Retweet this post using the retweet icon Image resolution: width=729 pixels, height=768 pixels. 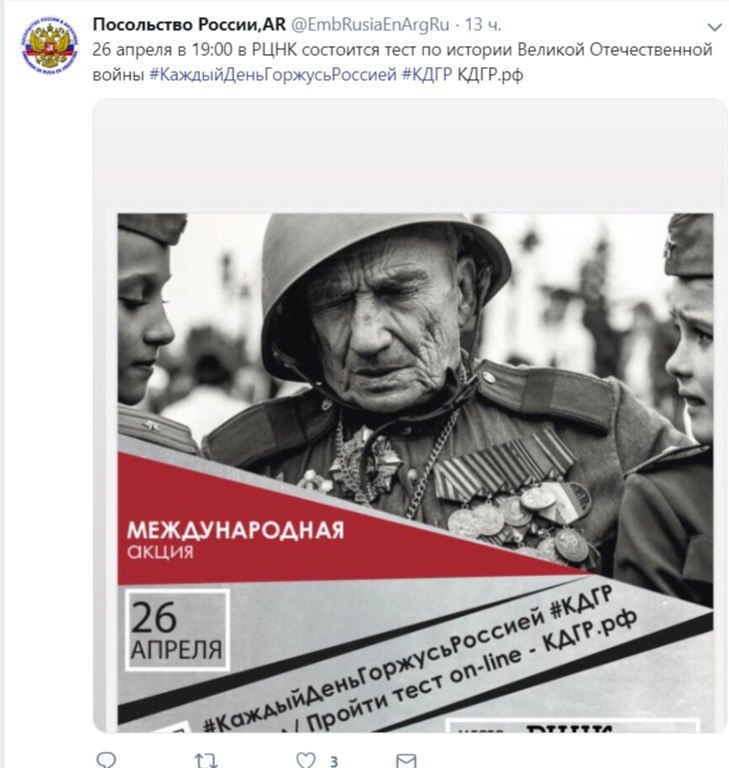tap(206, 760)
